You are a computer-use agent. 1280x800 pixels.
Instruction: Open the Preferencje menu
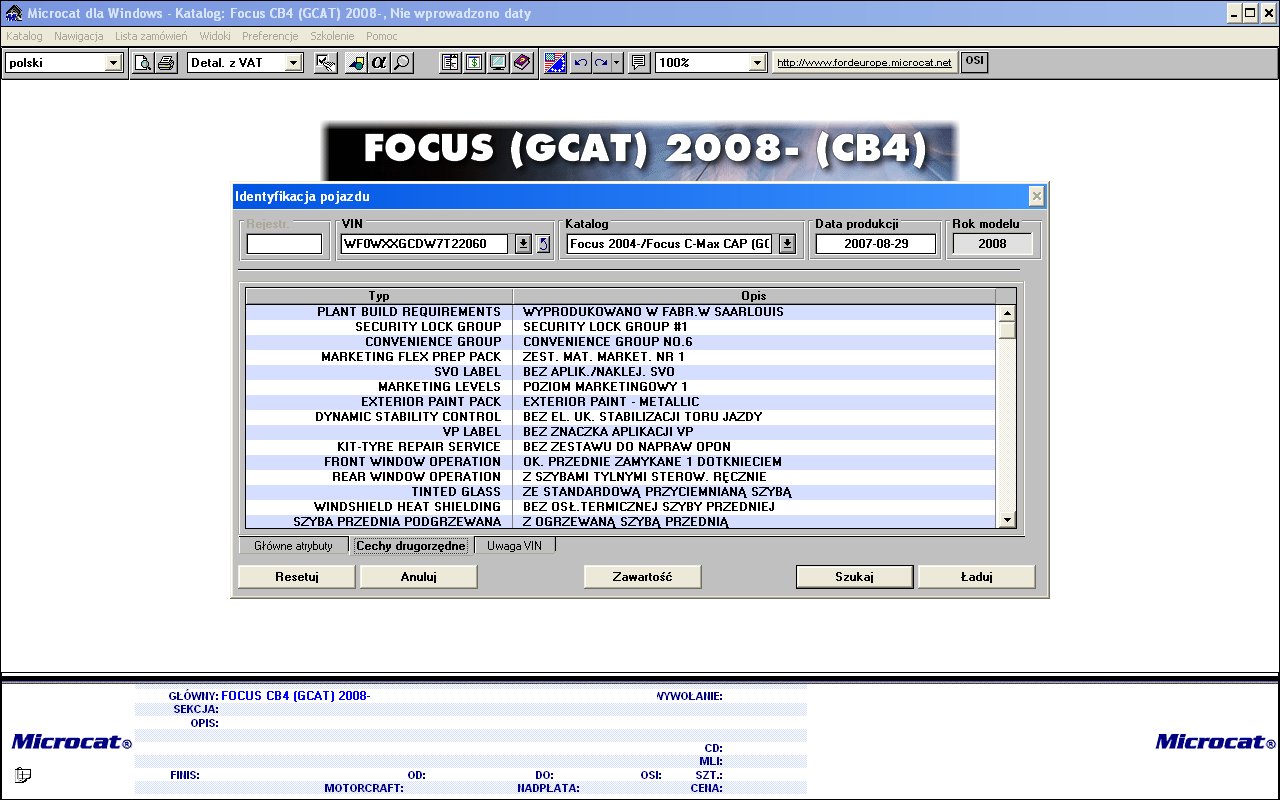[x=270, y=36]
